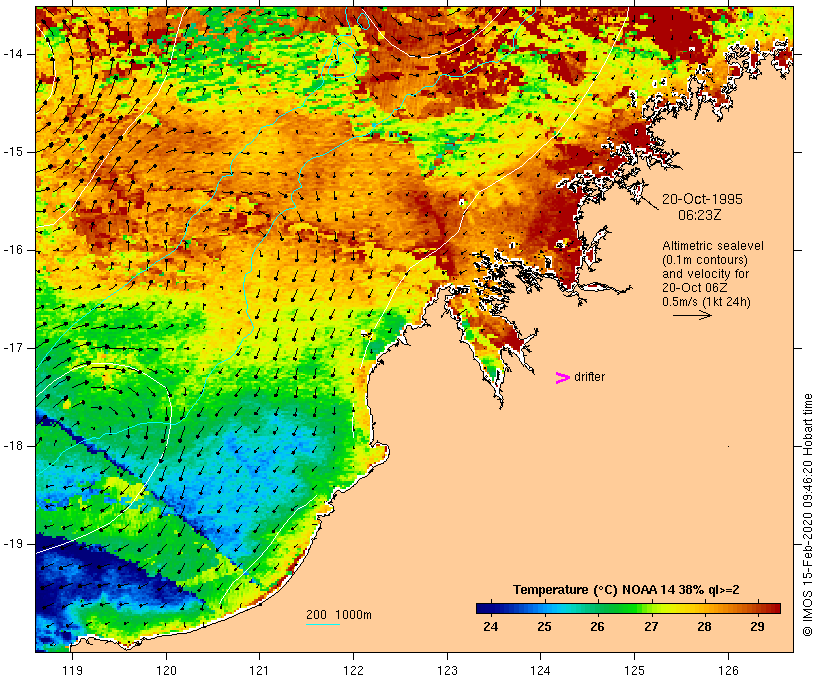
Task: Click the '200 1000m' depth legend text
Action: coord(339,615)
